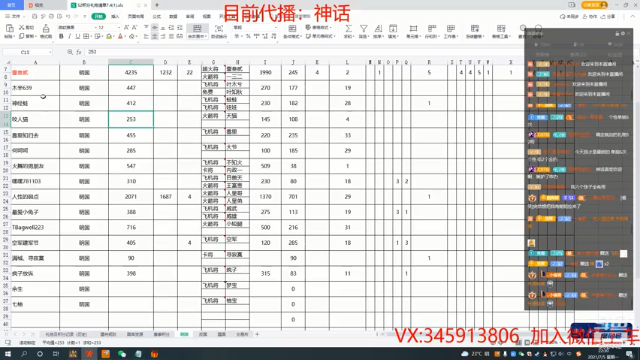Viewport: 640px width, 360px height.
Task: Open WPS from the red taskbar icon
Action: pos(89,353)
